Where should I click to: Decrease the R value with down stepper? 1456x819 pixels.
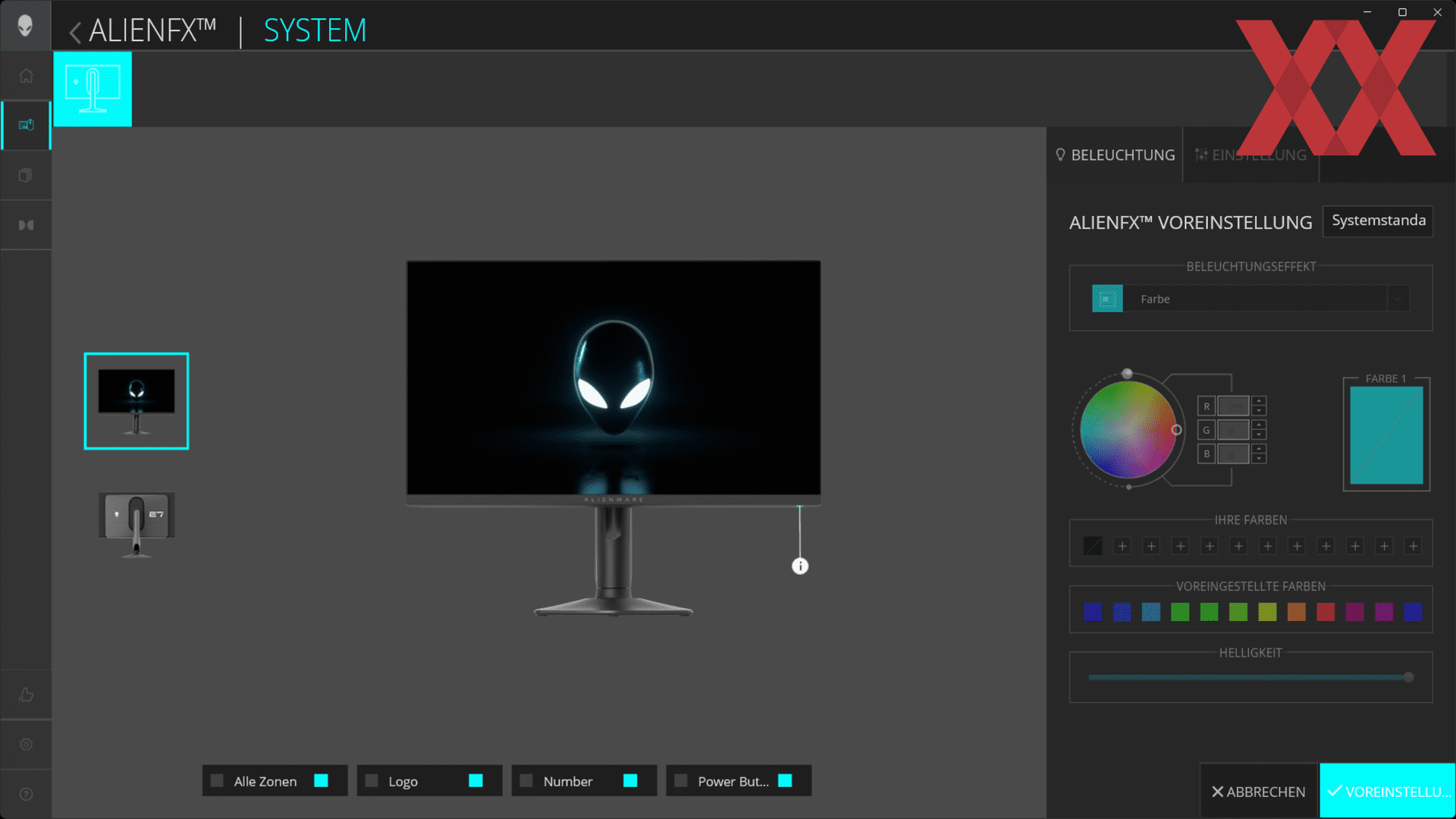[x=1259, y=411]
